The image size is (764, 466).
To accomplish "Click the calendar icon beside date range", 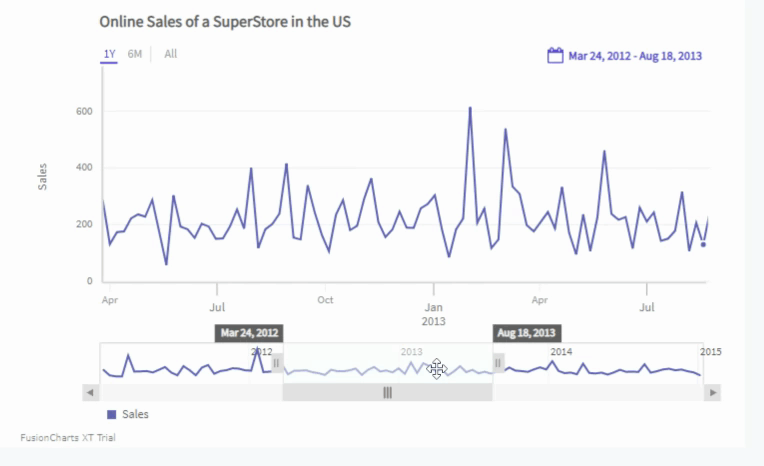I will [x=556, y=56].
